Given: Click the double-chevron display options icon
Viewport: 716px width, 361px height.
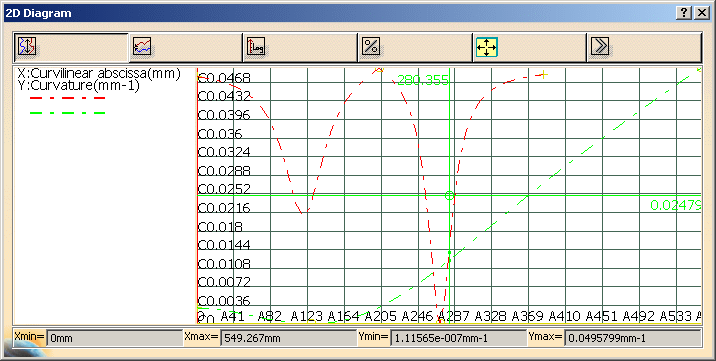Looking at the screenshot, I should click(600, 47).
